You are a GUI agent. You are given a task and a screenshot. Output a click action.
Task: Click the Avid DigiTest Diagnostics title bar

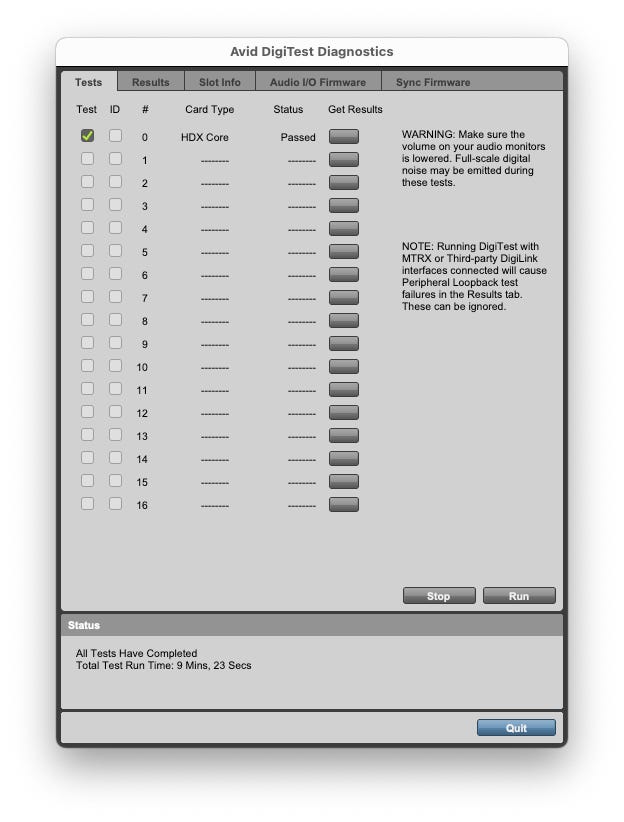pos(312,51)
